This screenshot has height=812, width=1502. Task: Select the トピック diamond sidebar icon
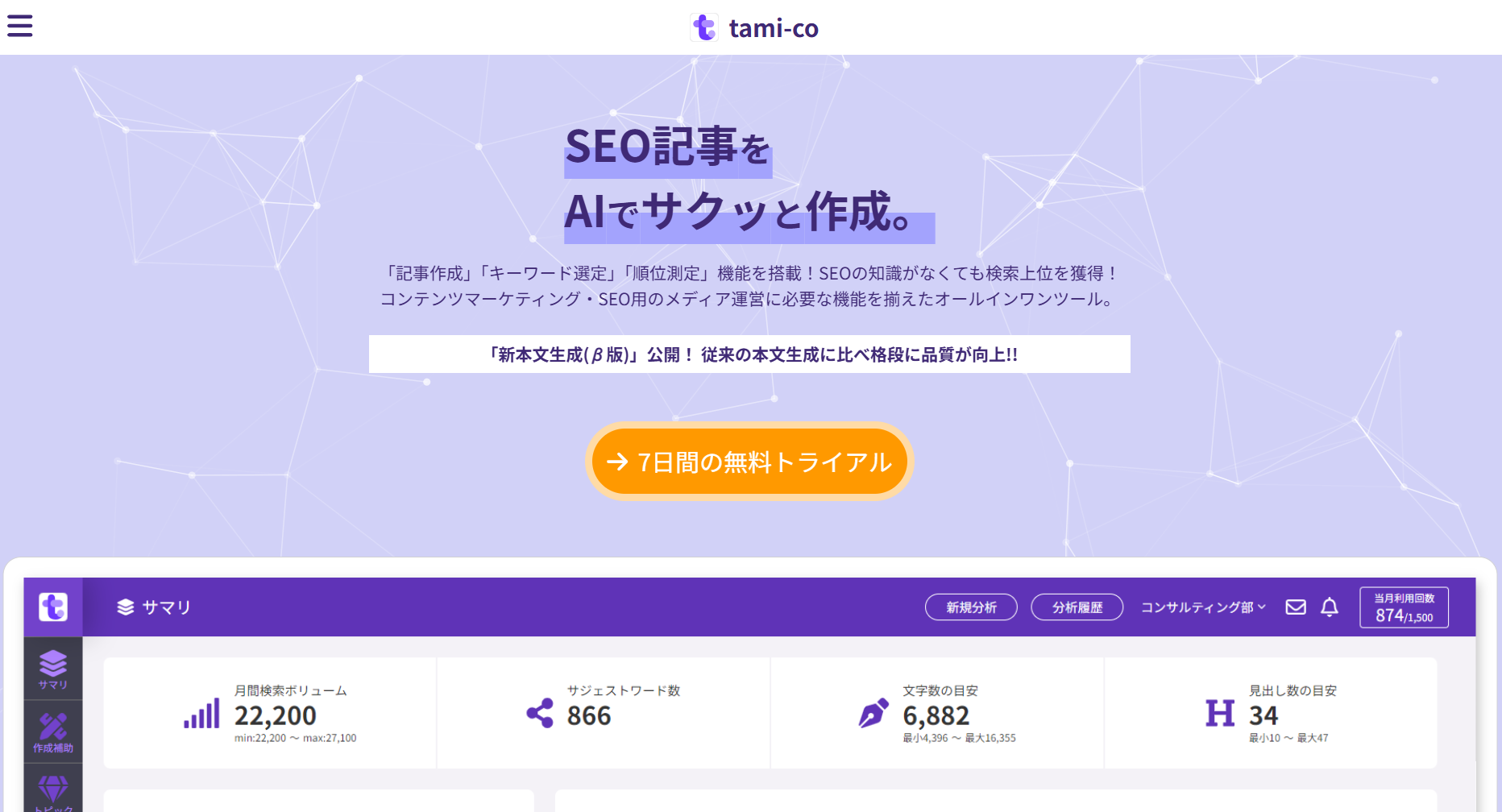[x=53, y=791]
